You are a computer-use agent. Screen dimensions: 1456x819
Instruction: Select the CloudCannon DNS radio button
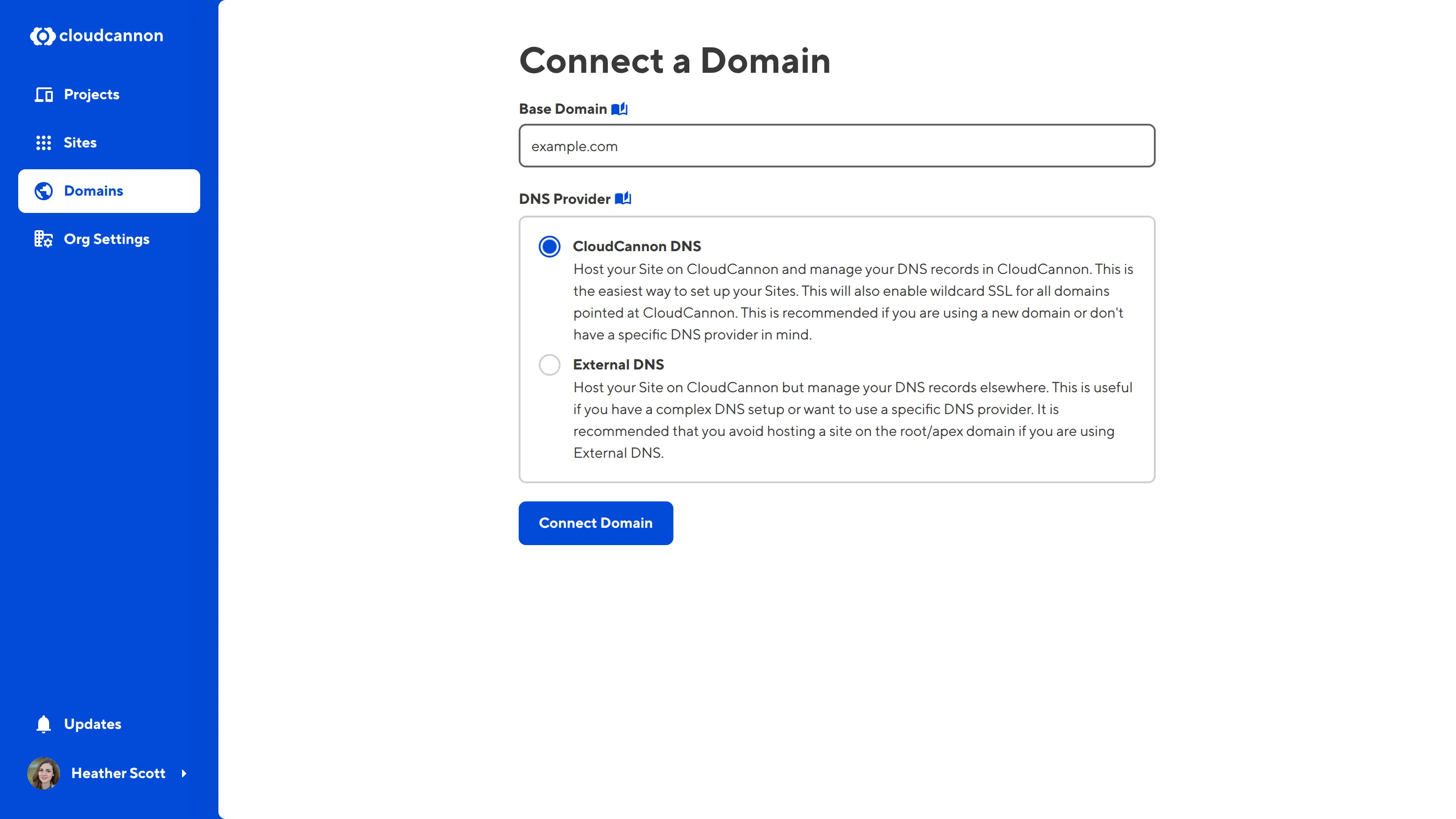(x=549, y=247)
